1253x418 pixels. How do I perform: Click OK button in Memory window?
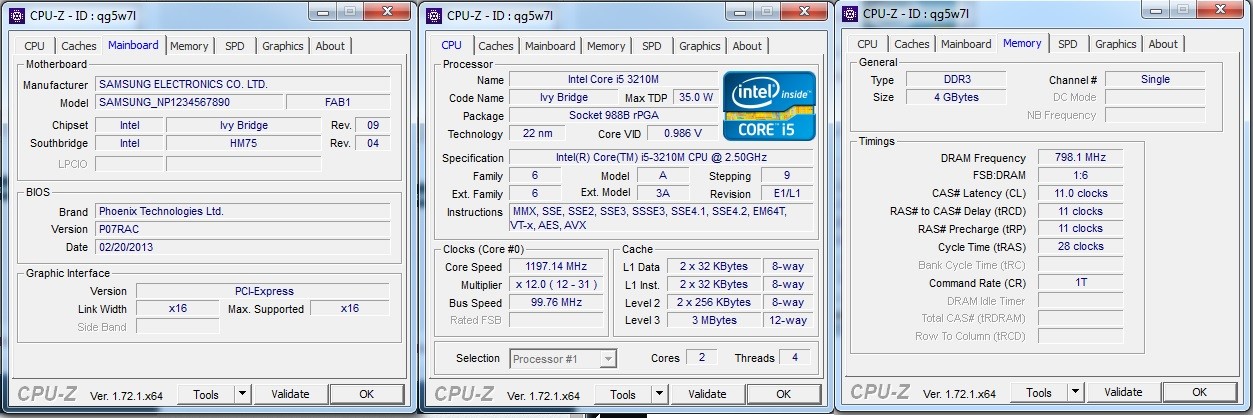(x=1199, y=392)
